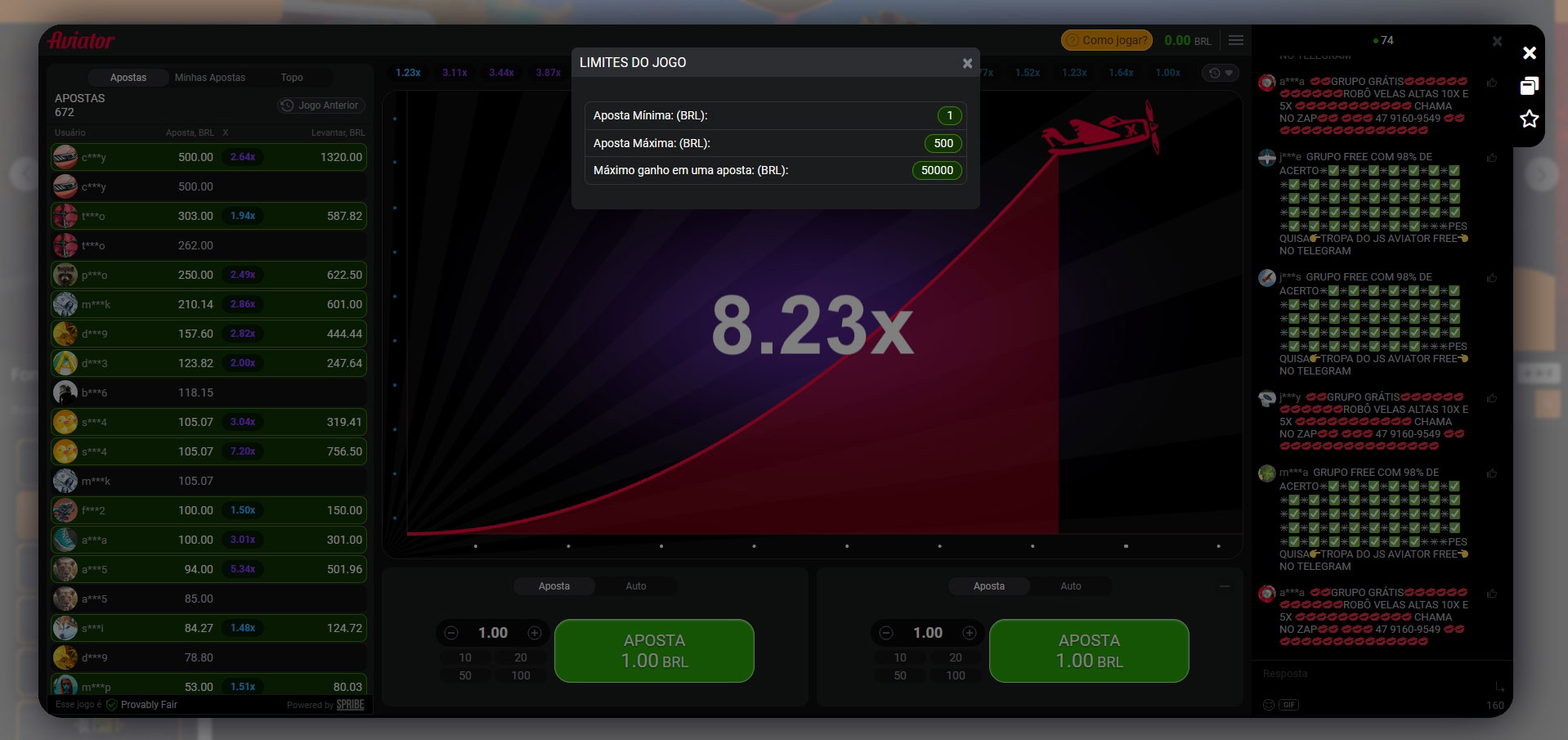Screen dimensions: 1568x740
Task: Select quick bet 20 in right panel
Action: click(956, 657)
